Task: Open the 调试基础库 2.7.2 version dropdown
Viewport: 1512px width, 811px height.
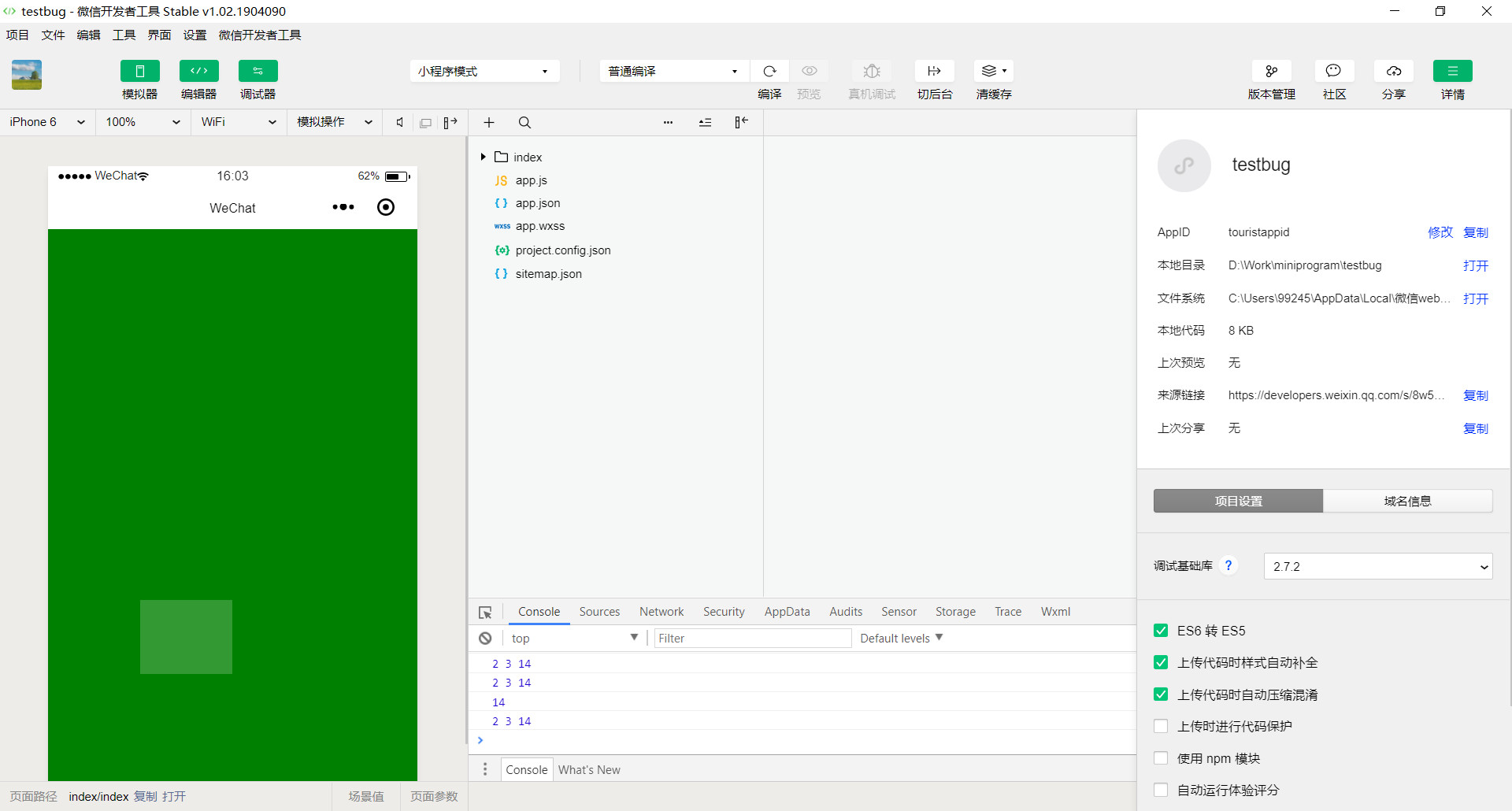Action: (1377, 566)
